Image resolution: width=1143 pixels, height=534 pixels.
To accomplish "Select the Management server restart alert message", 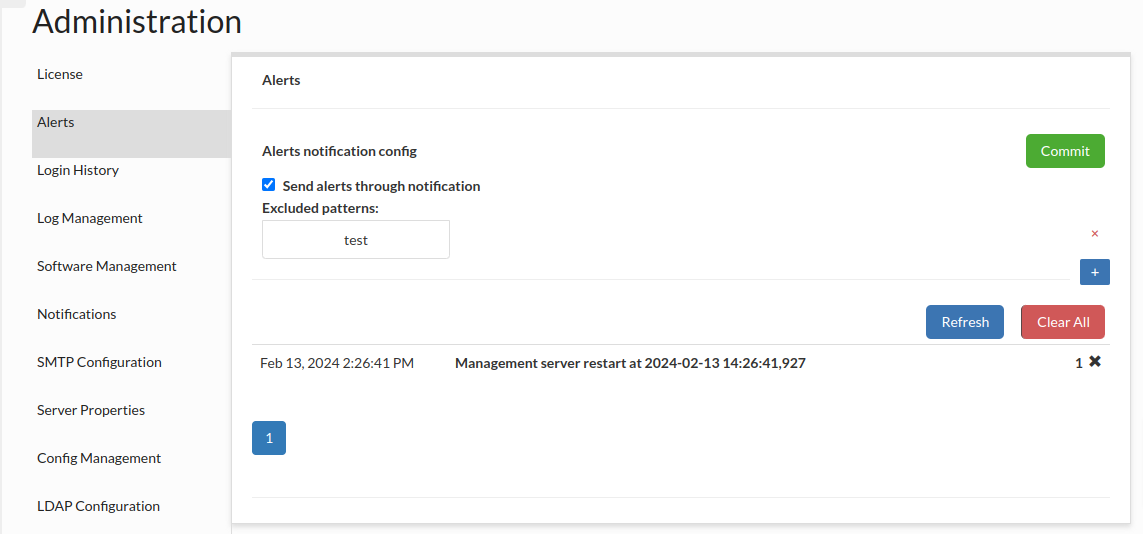I will click(630, 363).
